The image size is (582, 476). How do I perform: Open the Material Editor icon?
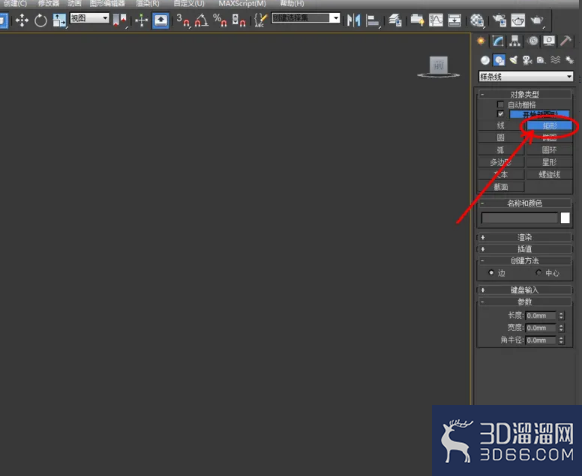pos(477,20)
